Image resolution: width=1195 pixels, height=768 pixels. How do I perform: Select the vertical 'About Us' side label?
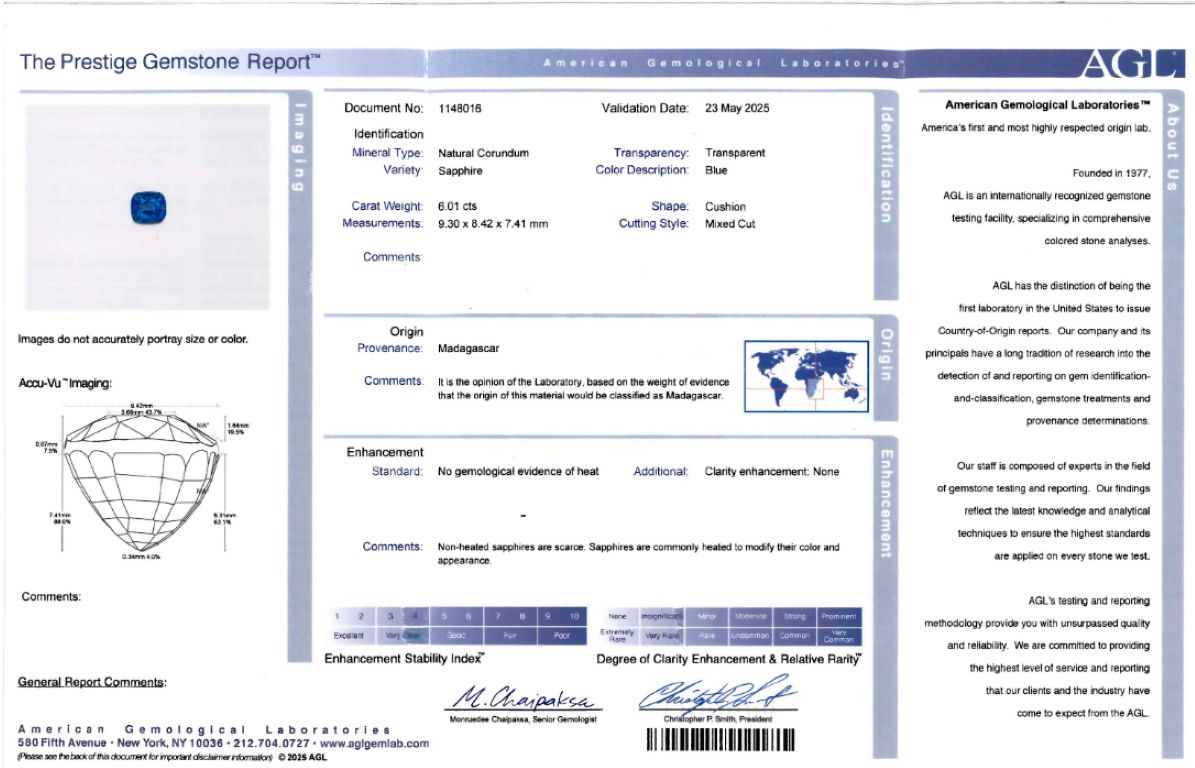click(x=1173, y=146)
